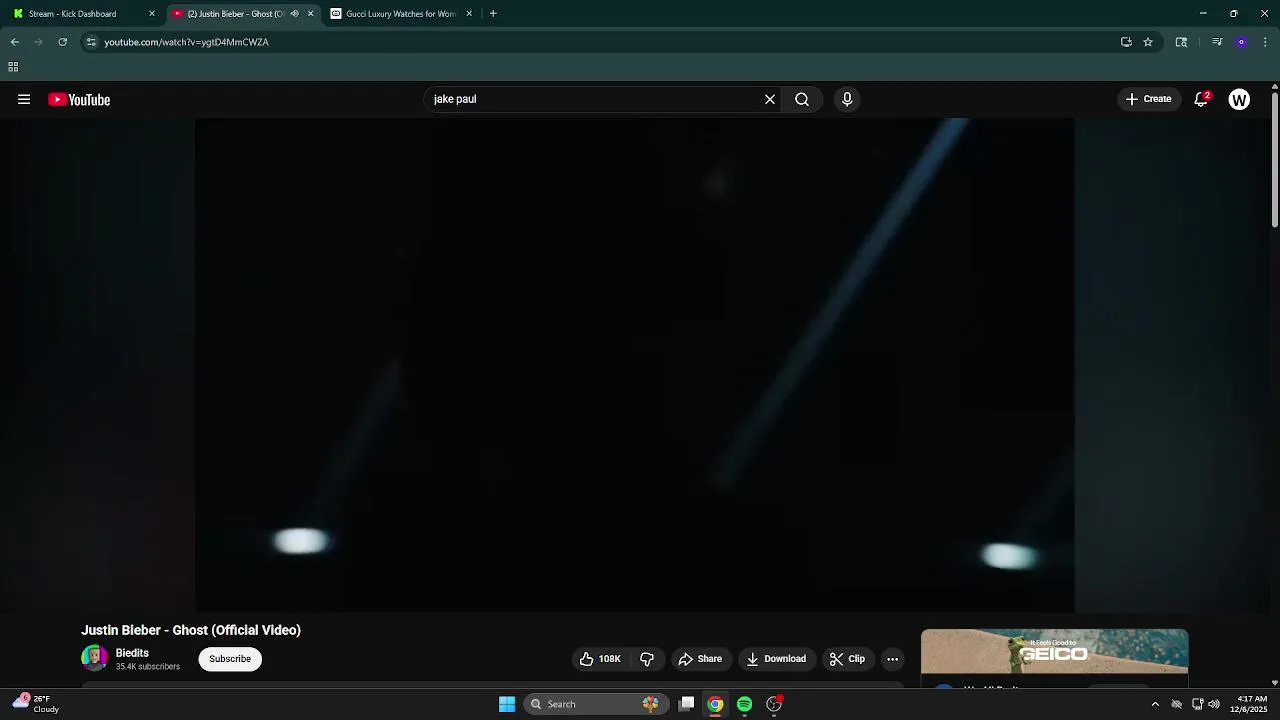Viewport: 1280px width, 720px height.
Task: Click the video player area to pause
Action: [x=635, y=365]
